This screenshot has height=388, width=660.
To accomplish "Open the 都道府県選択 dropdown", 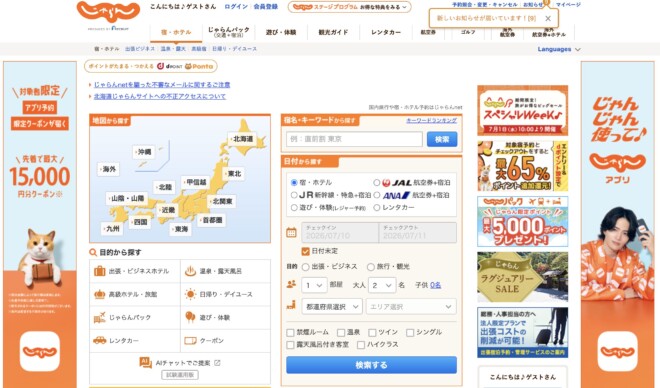I will pyautogui.click(x=332, y=306).
